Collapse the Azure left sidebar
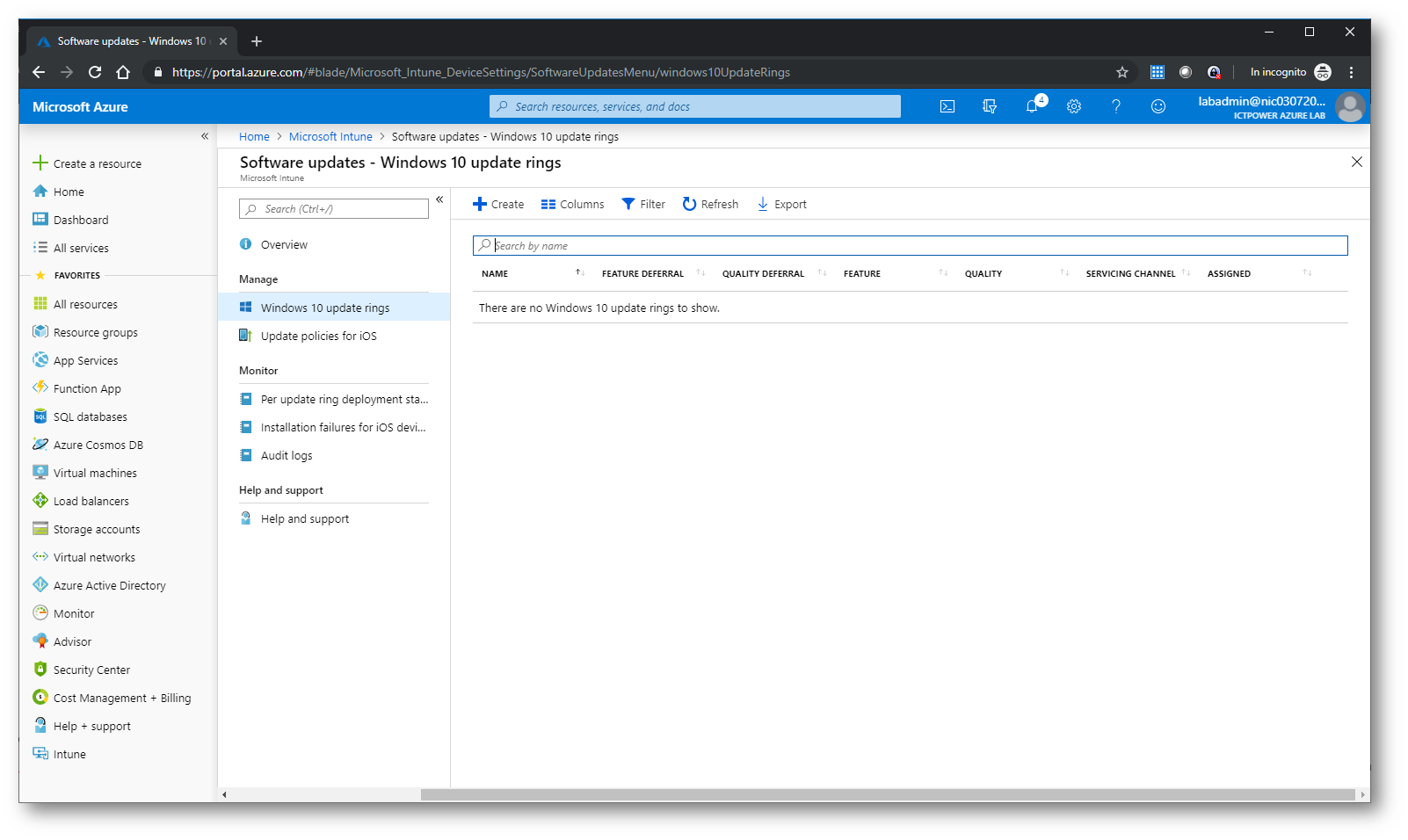Image resolution: width=1408 pixels, height=840 pixels. (205, 136)
